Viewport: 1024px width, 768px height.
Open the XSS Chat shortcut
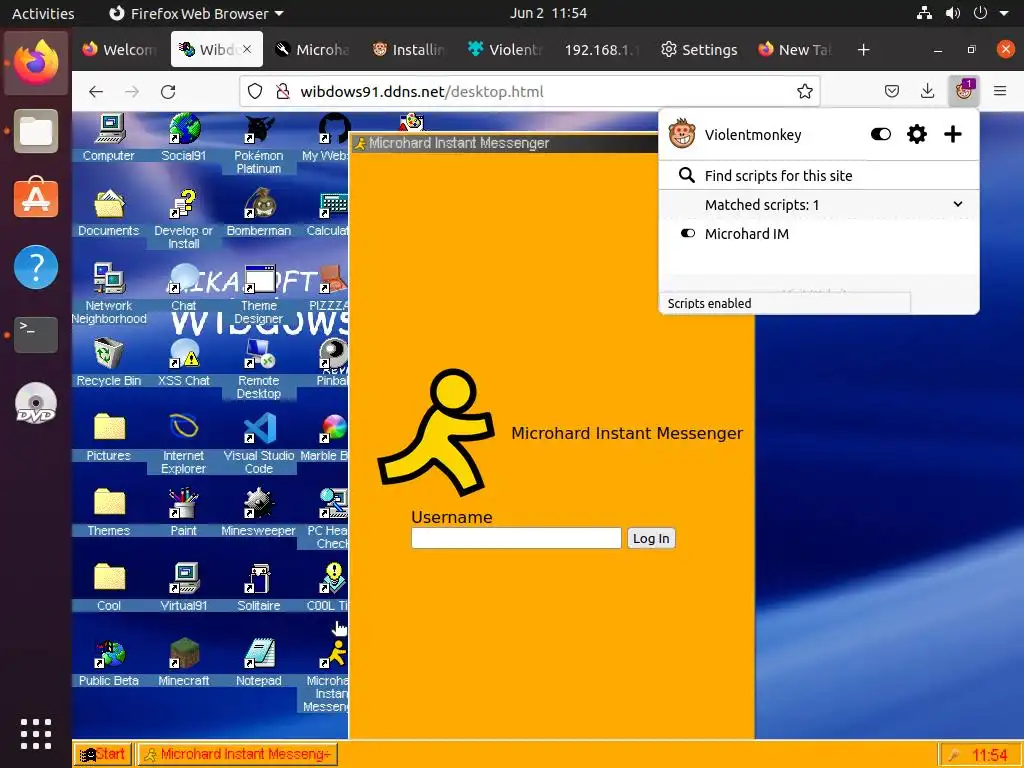point(184,362)
